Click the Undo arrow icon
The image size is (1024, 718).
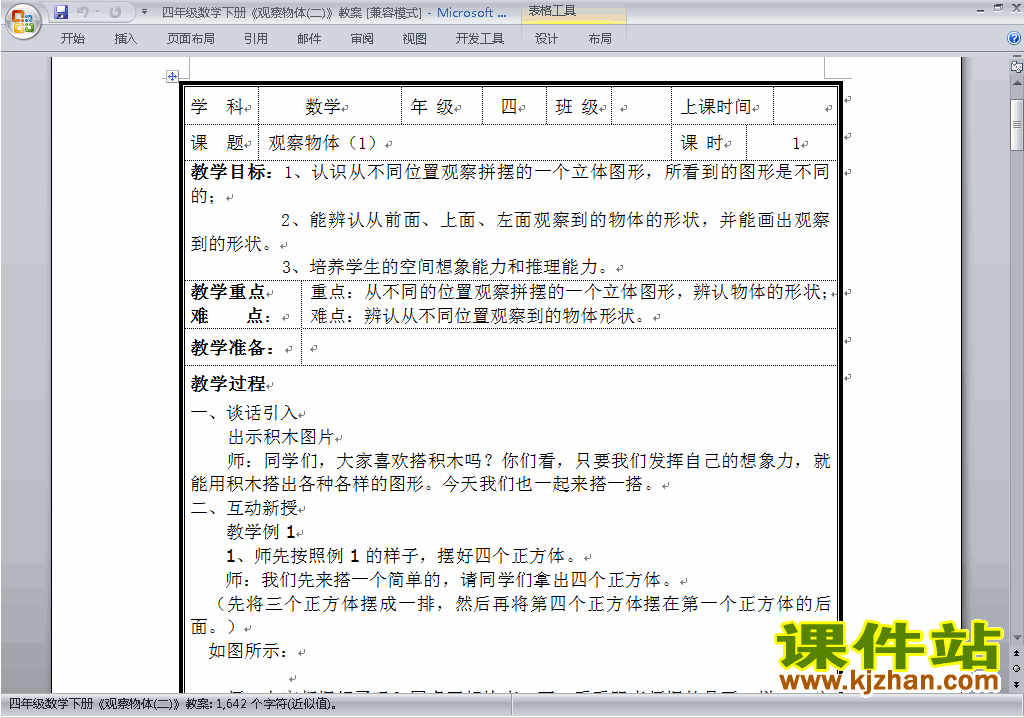[x=82, y=12]
